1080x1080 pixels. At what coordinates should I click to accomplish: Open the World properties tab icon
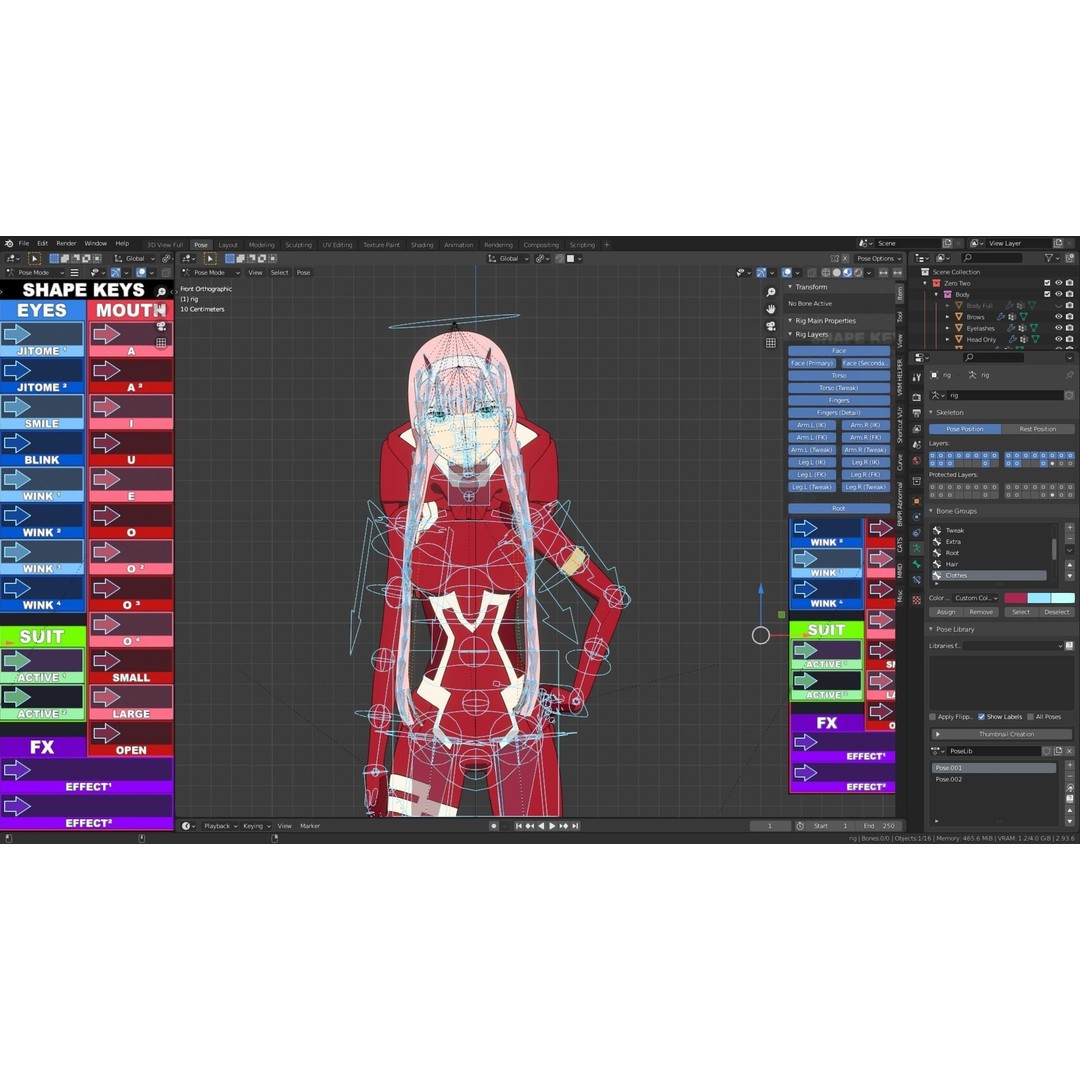click(917, 461)
